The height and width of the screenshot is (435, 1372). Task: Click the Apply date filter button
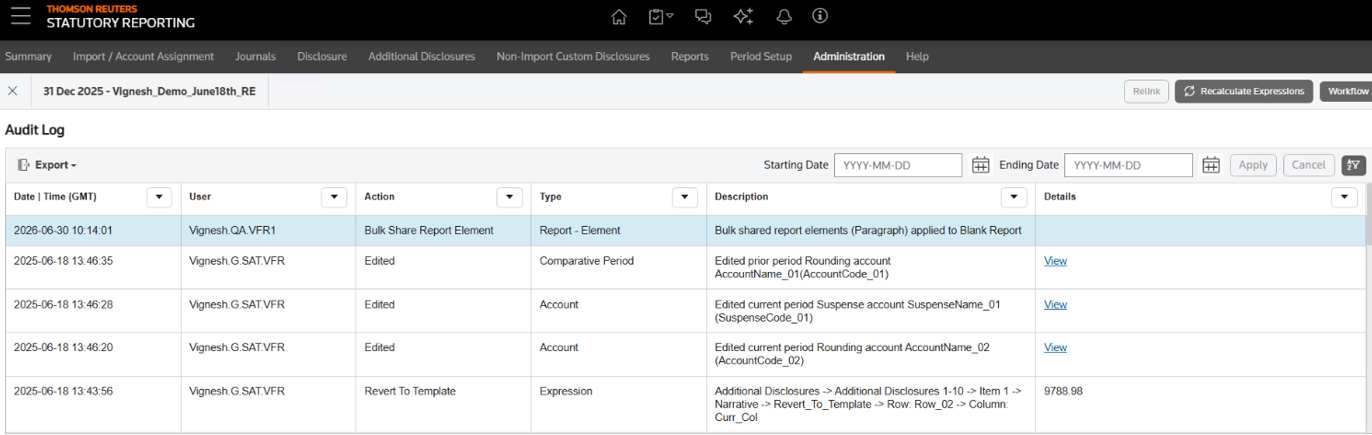tap(1253, 165)
